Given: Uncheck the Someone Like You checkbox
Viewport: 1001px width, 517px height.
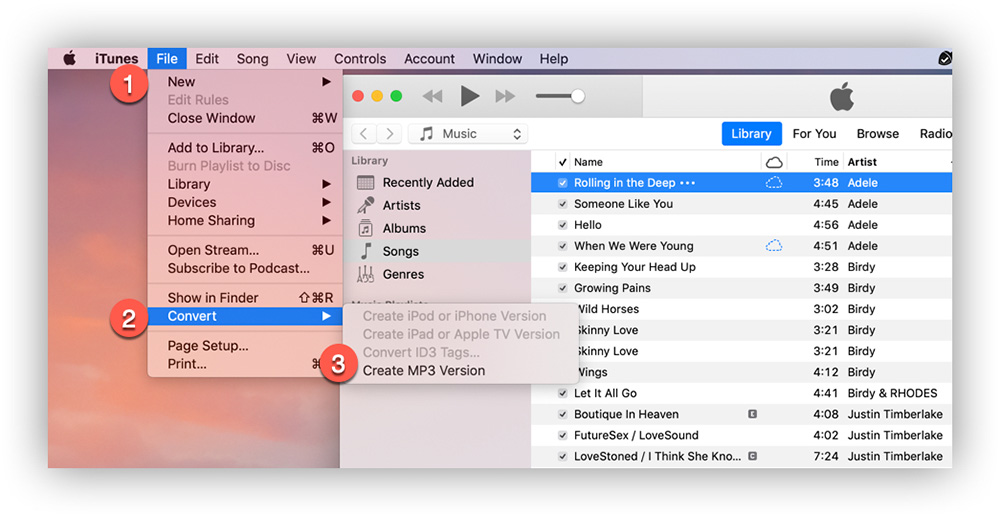Looking at the screenshot, I should [x=563, y=204].
